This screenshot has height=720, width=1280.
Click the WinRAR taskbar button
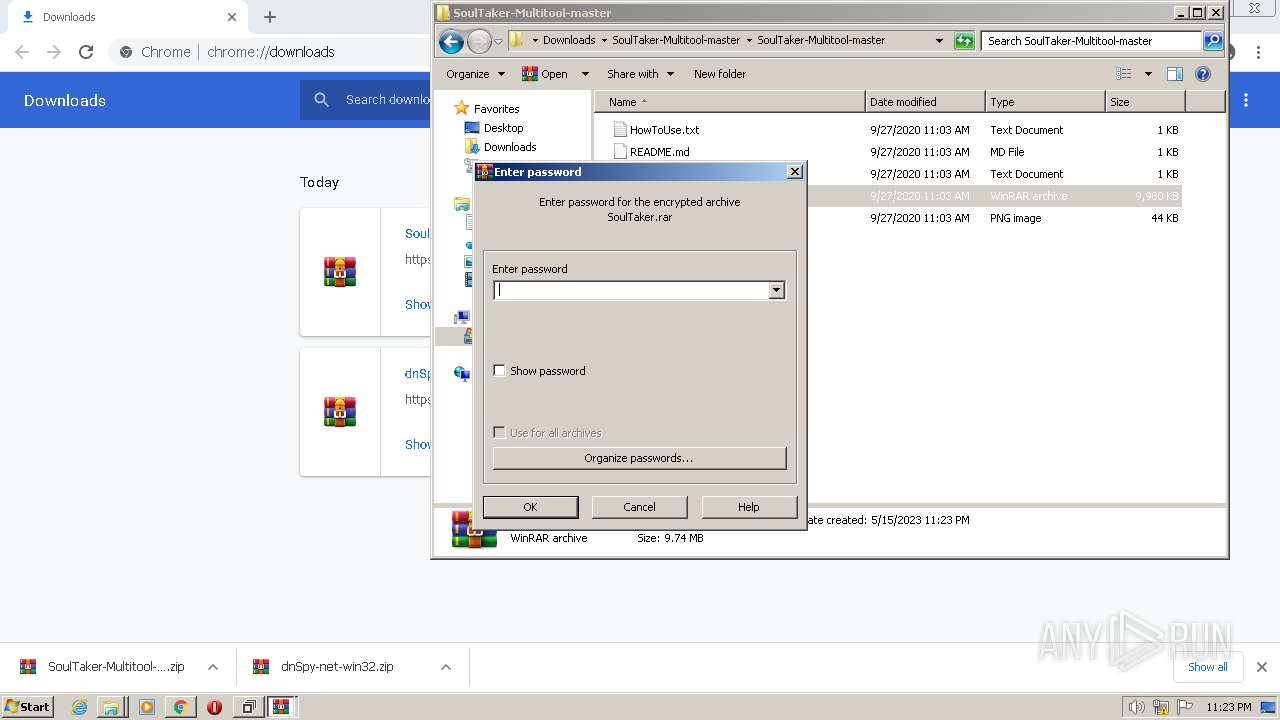pyautogui.click(x=281, y=707)
